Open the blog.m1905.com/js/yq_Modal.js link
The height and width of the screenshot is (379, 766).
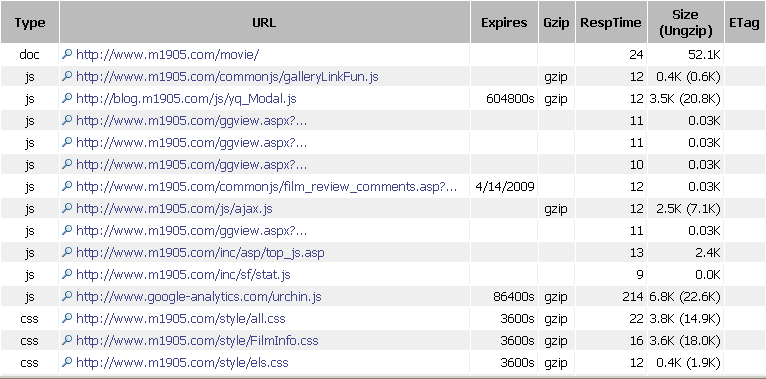click(x=186, y=99)
